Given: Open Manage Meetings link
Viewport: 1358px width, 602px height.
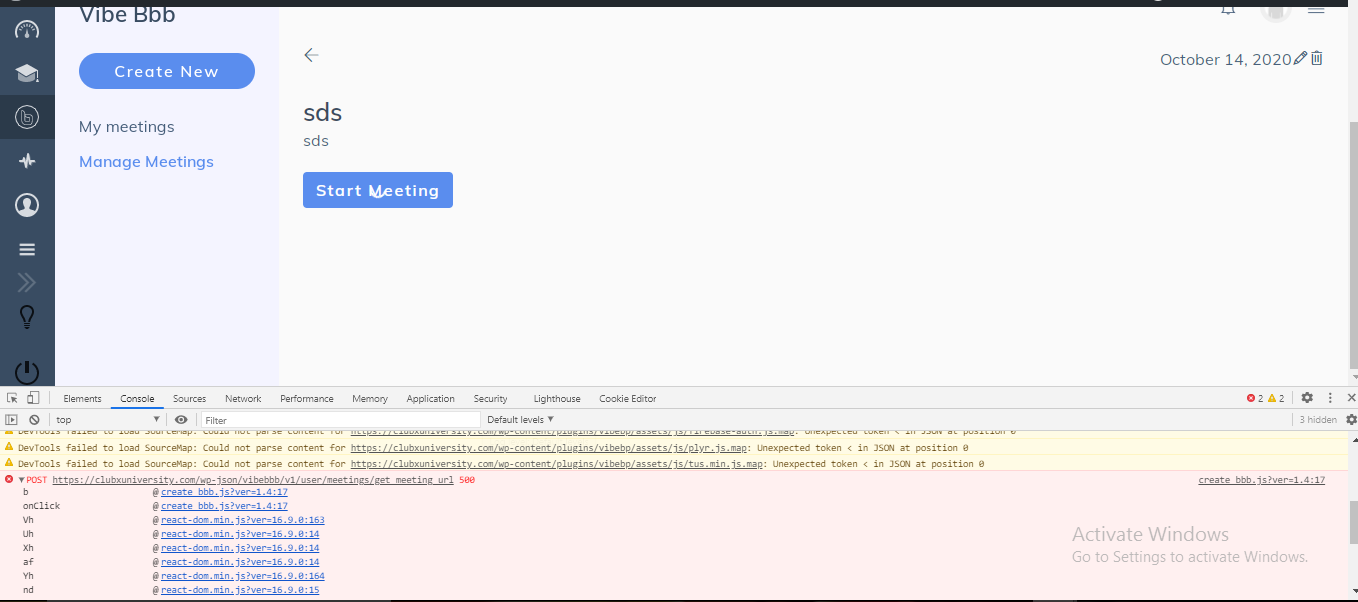Looking at the screenshot, I should pos(146,162).
